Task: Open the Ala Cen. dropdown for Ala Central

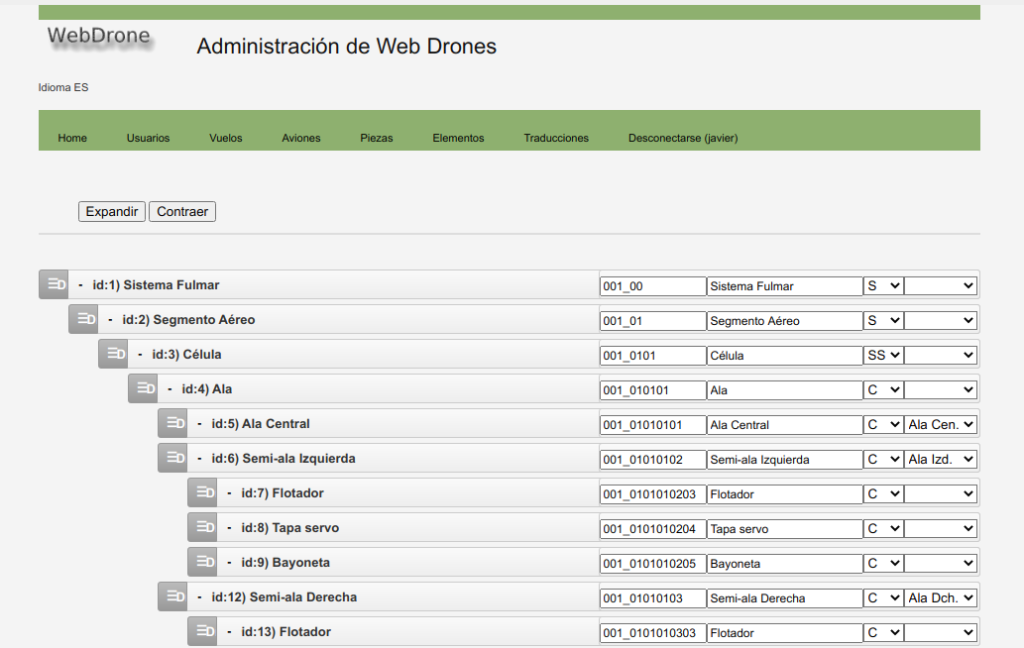Action: tap(941, 425)
